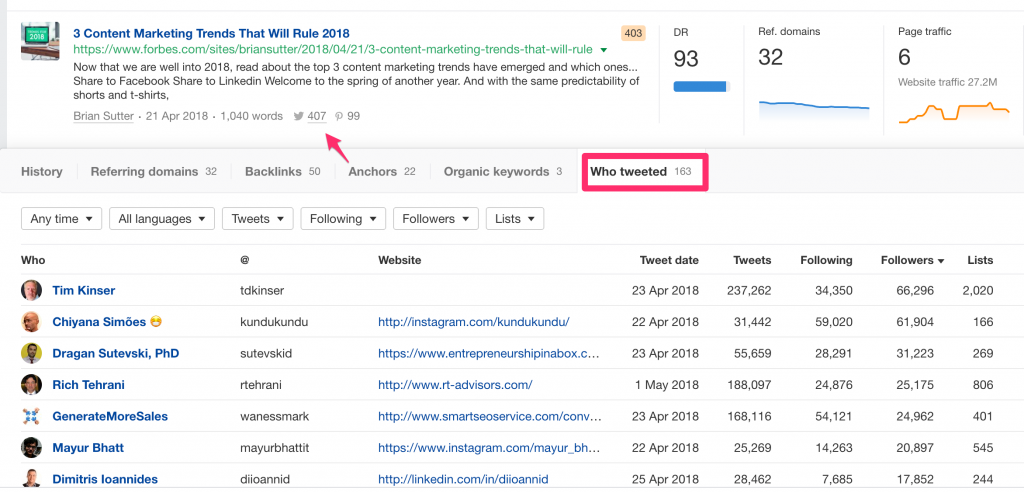Switch to the Anchors tab
The image size is (1024, 493).
pyautogui.click(x=382, y=172)
